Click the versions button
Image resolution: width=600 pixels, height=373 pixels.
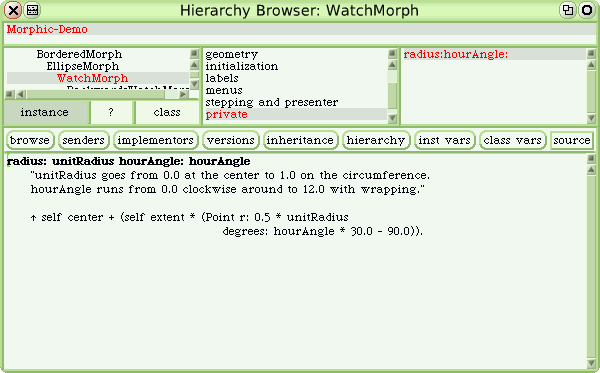tap(231, 140)
